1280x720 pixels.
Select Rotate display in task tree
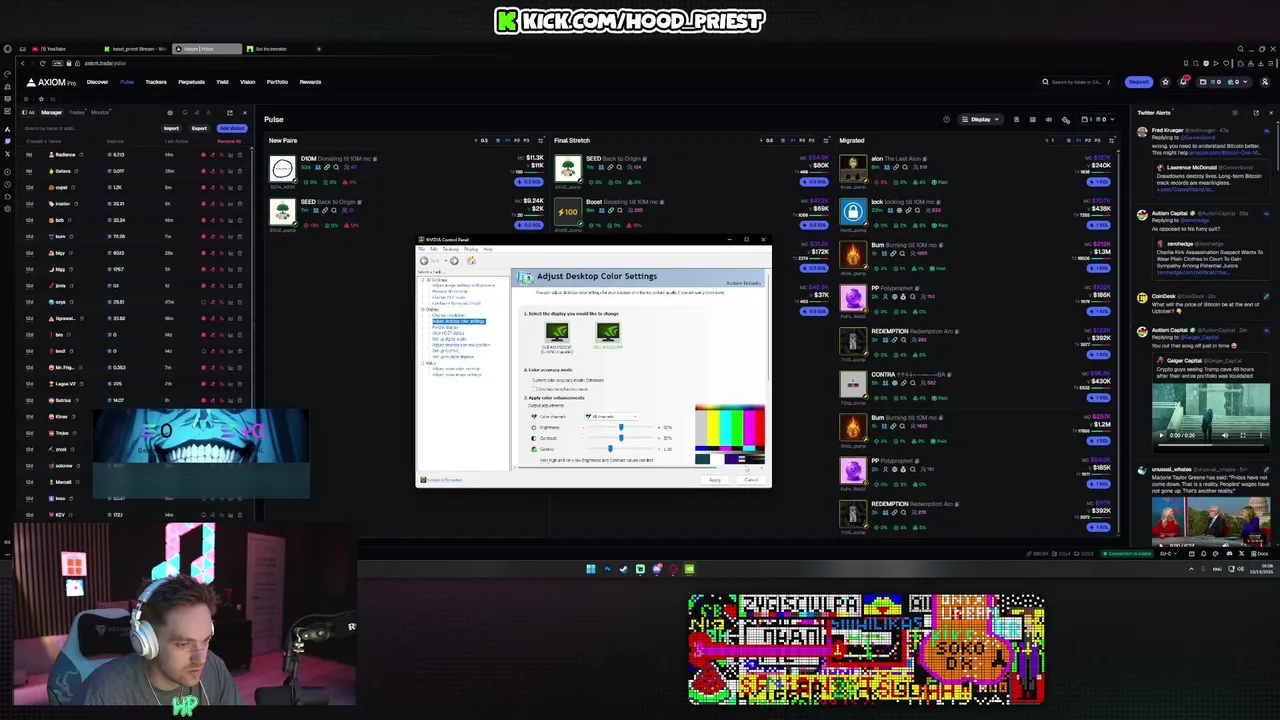[445, 327]
